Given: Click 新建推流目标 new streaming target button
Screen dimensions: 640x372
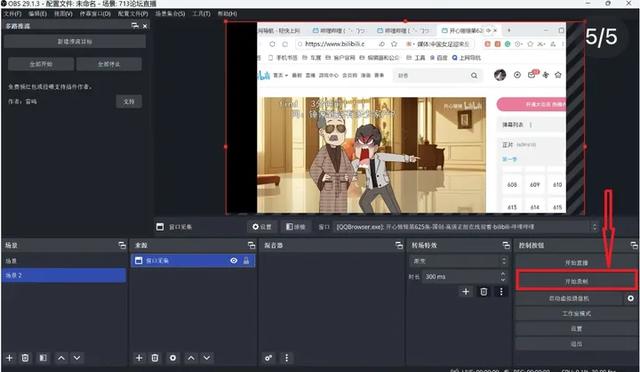Looking at the screenshot, I should coord(75,42).
